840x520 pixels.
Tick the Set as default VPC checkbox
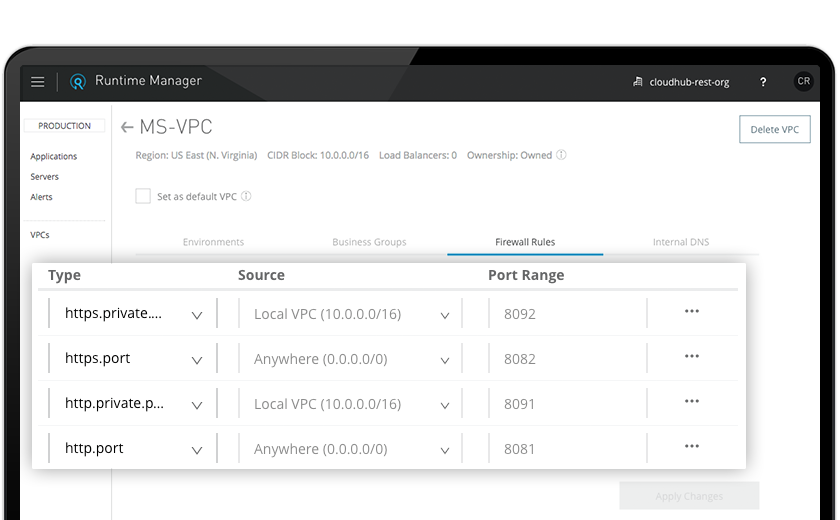point(143,196)
